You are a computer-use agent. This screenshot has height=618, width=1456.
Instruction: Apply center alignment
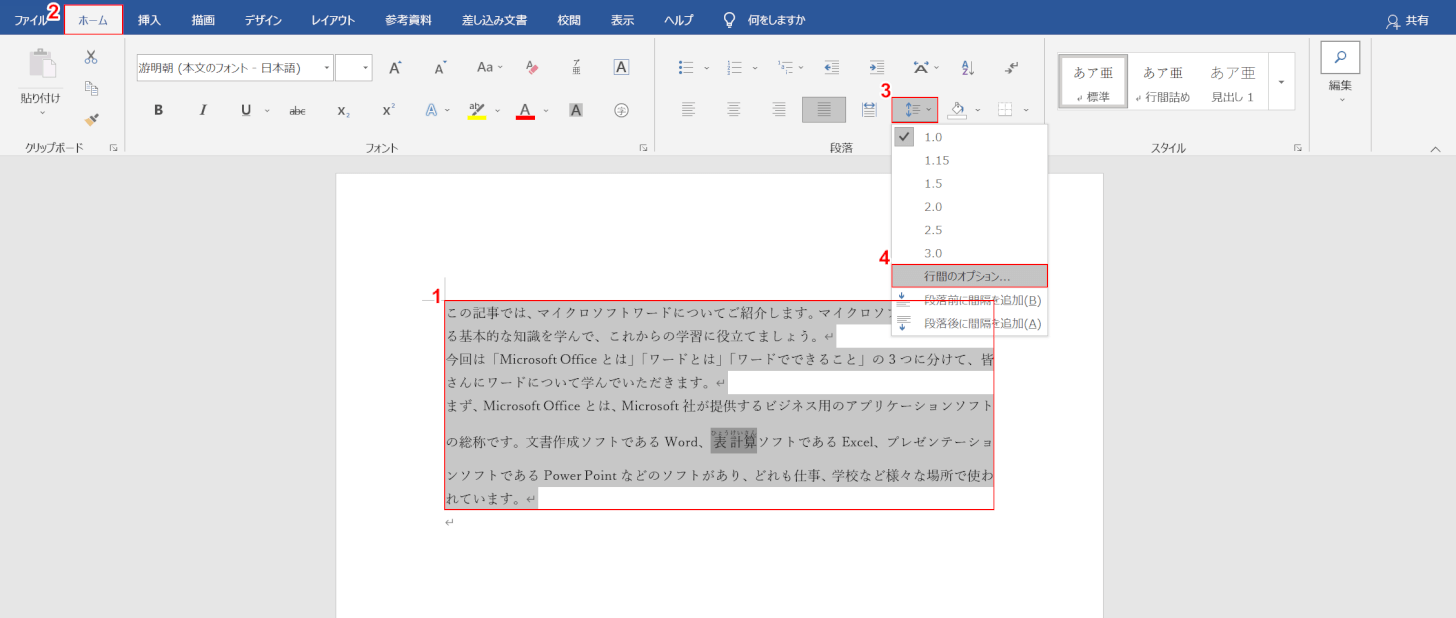coord(733,110)
